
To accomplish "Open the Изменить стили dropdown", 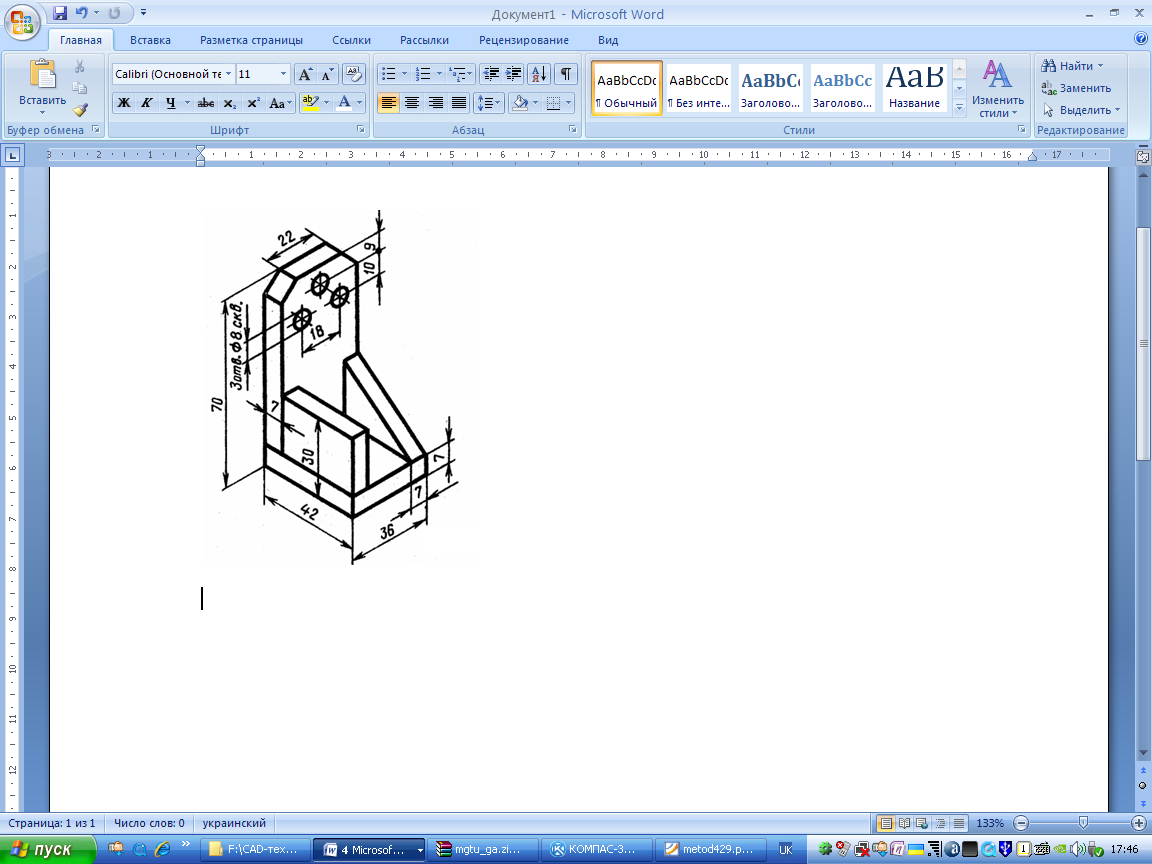I will [998, 90].
